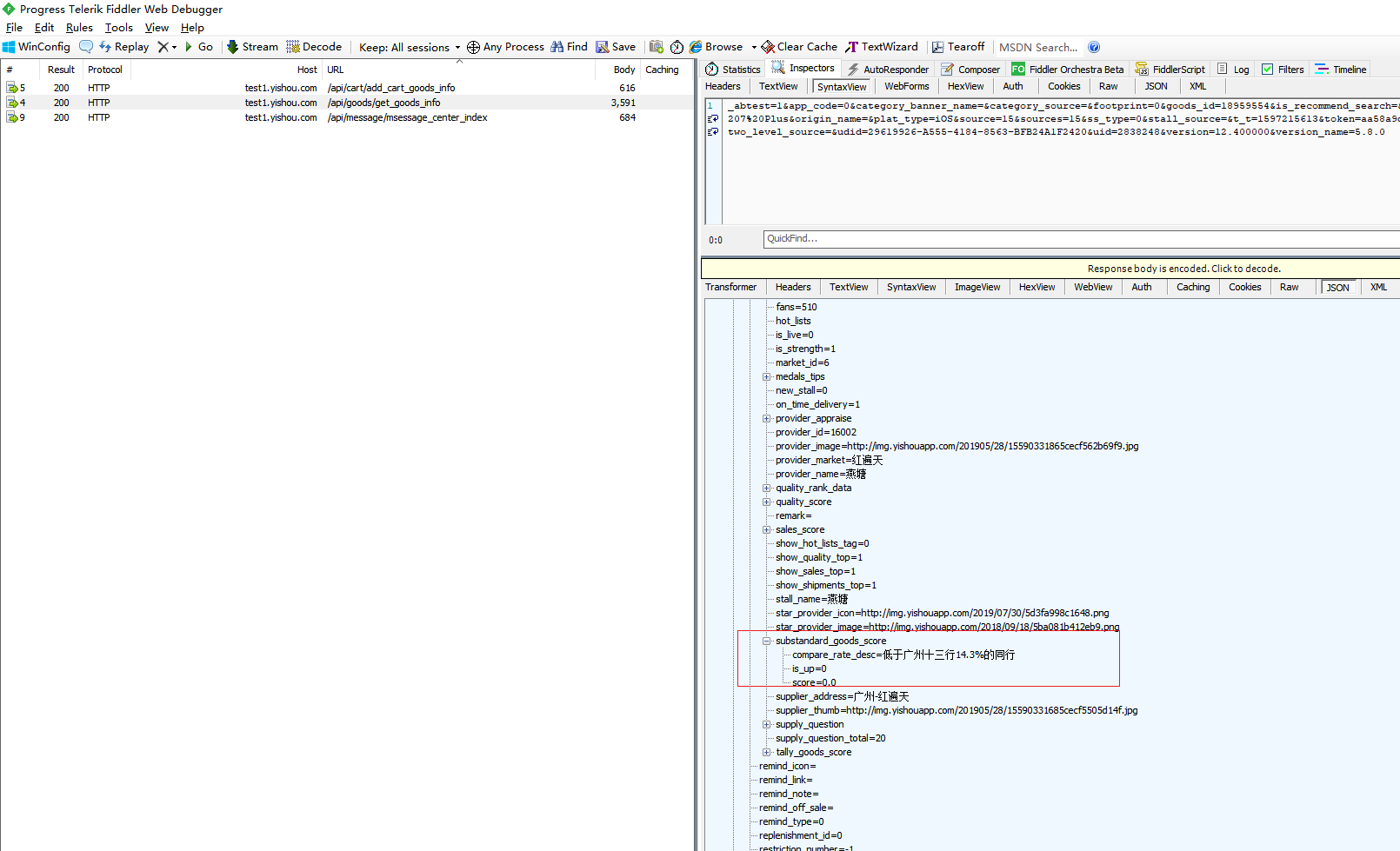Click the timer stopwatch icon

(677, 47)
